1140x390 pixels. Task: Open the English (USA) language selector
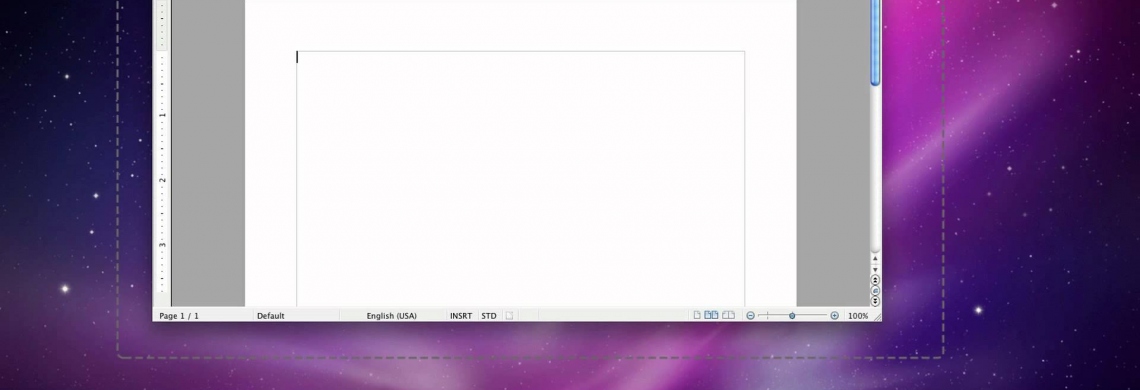[392, 316]
